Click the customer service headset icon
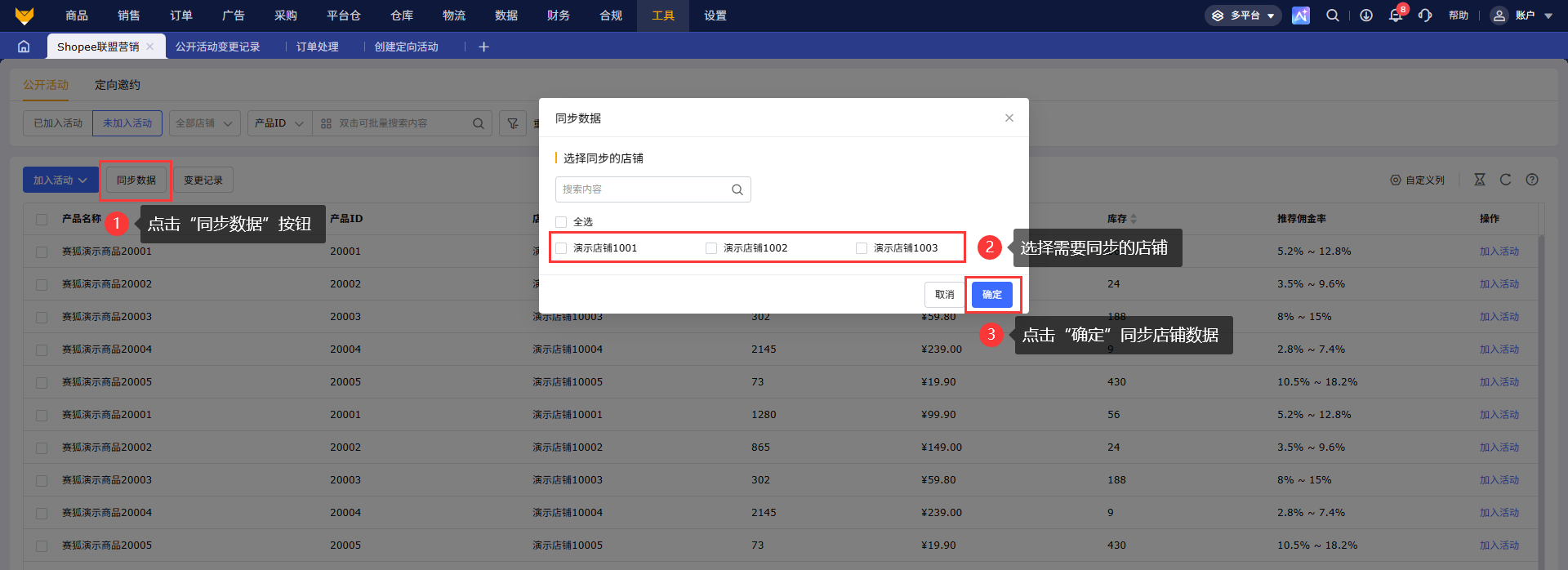Screen dimensions: 1568x570 pos(1425,16)
